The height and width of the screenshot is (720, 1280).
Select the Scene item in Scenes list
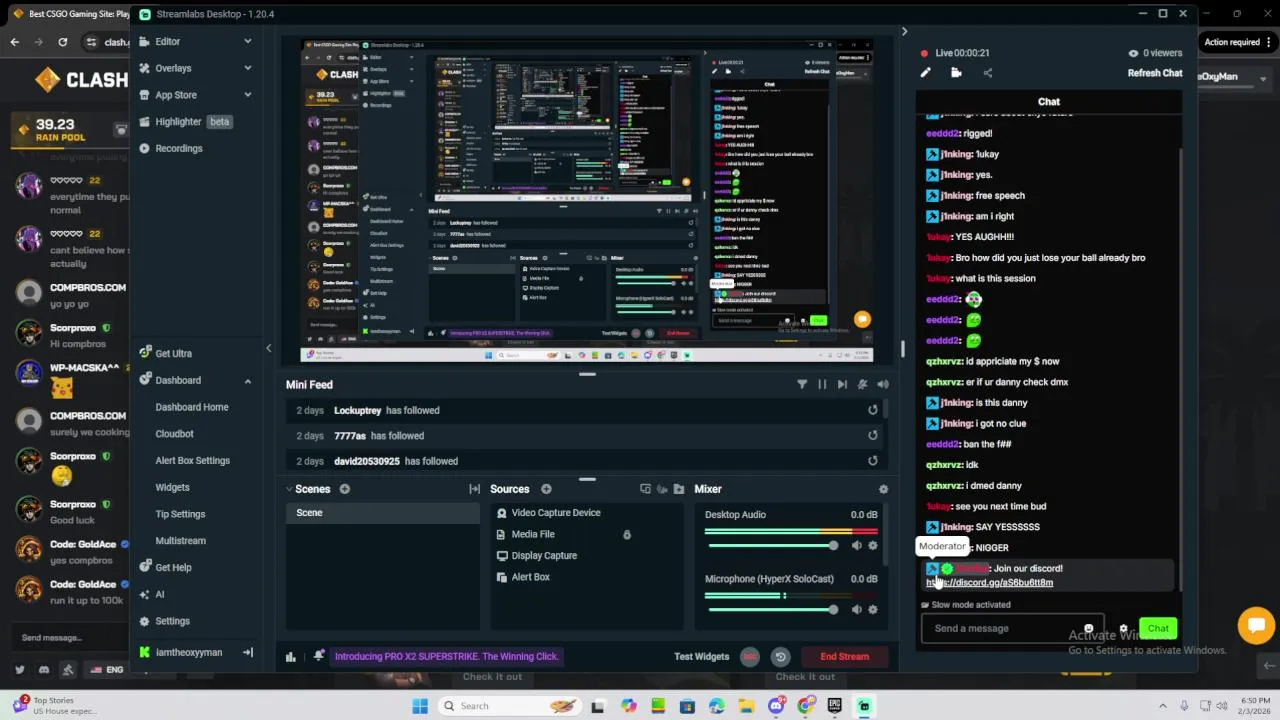point(383,513)
